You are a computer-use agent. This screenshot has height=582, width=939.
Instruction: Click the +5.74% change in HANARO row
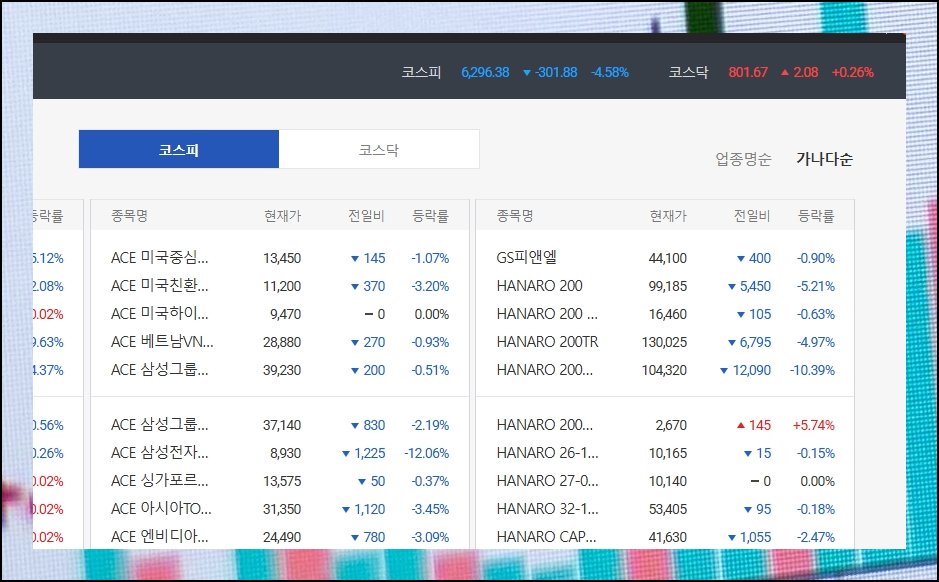click(813, 425)
